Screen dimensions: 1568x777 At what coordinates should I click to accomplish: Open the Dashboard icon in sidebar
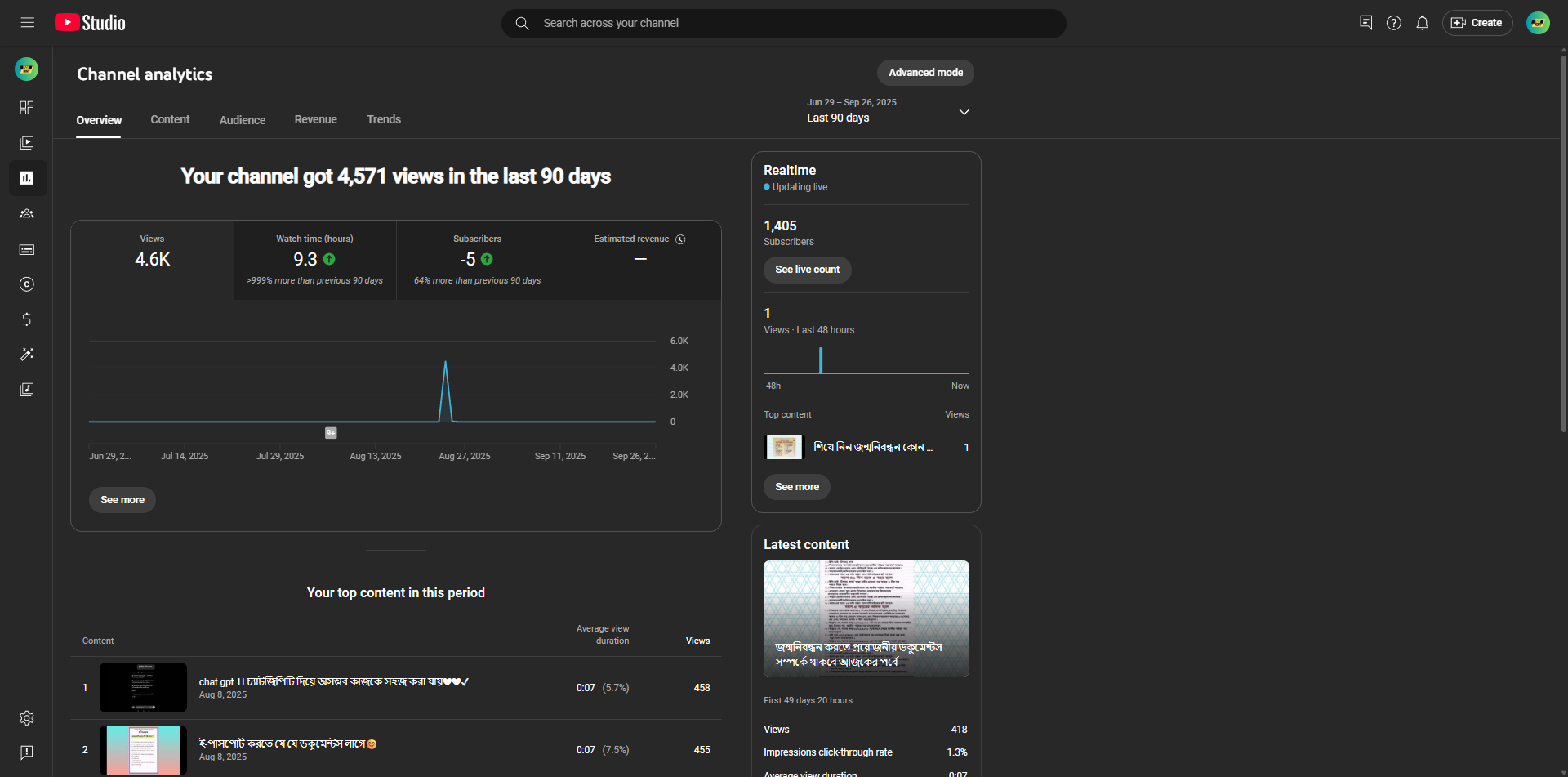point(27,108)
